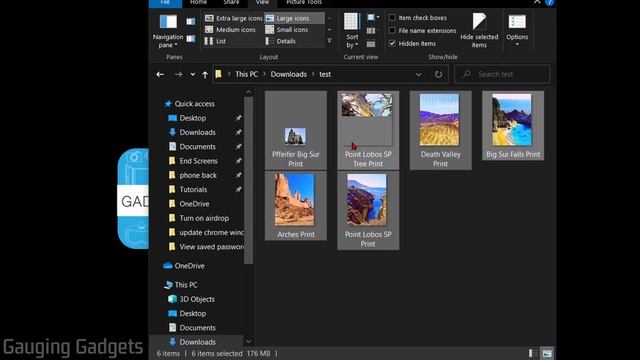This screenshot has width=640, height=360.
Task: Click Size all columns to fit icon
Action: click(371, 43)
